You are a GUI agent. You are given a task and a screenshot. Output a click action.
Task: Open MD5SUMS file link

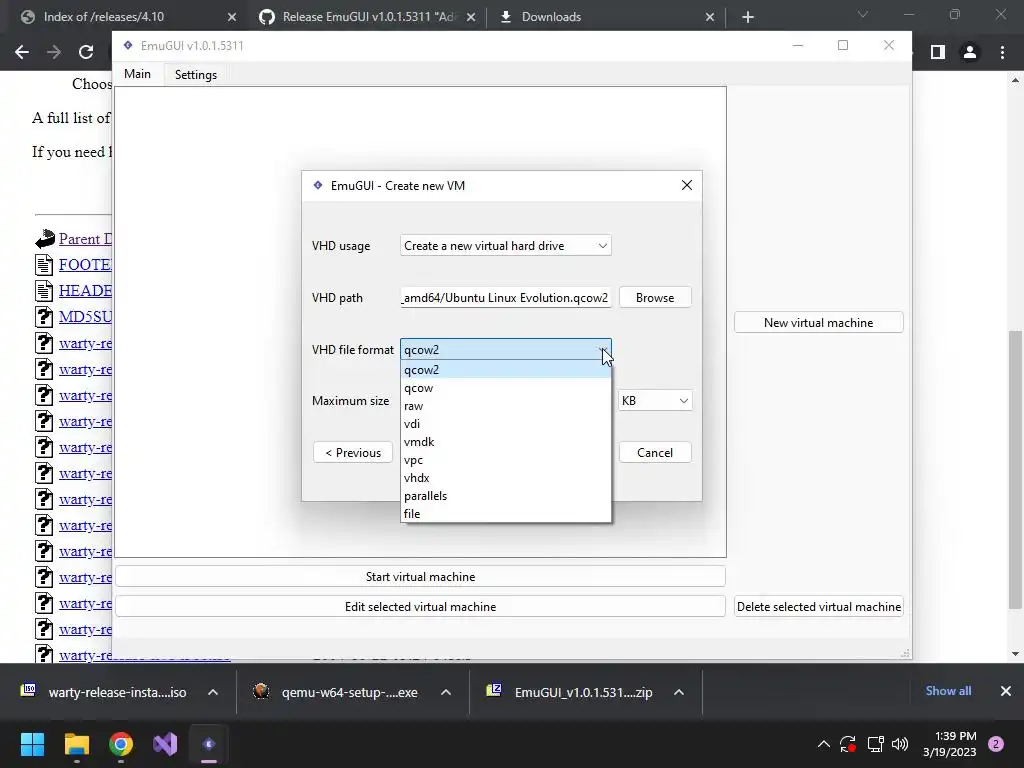click(85, 317)
